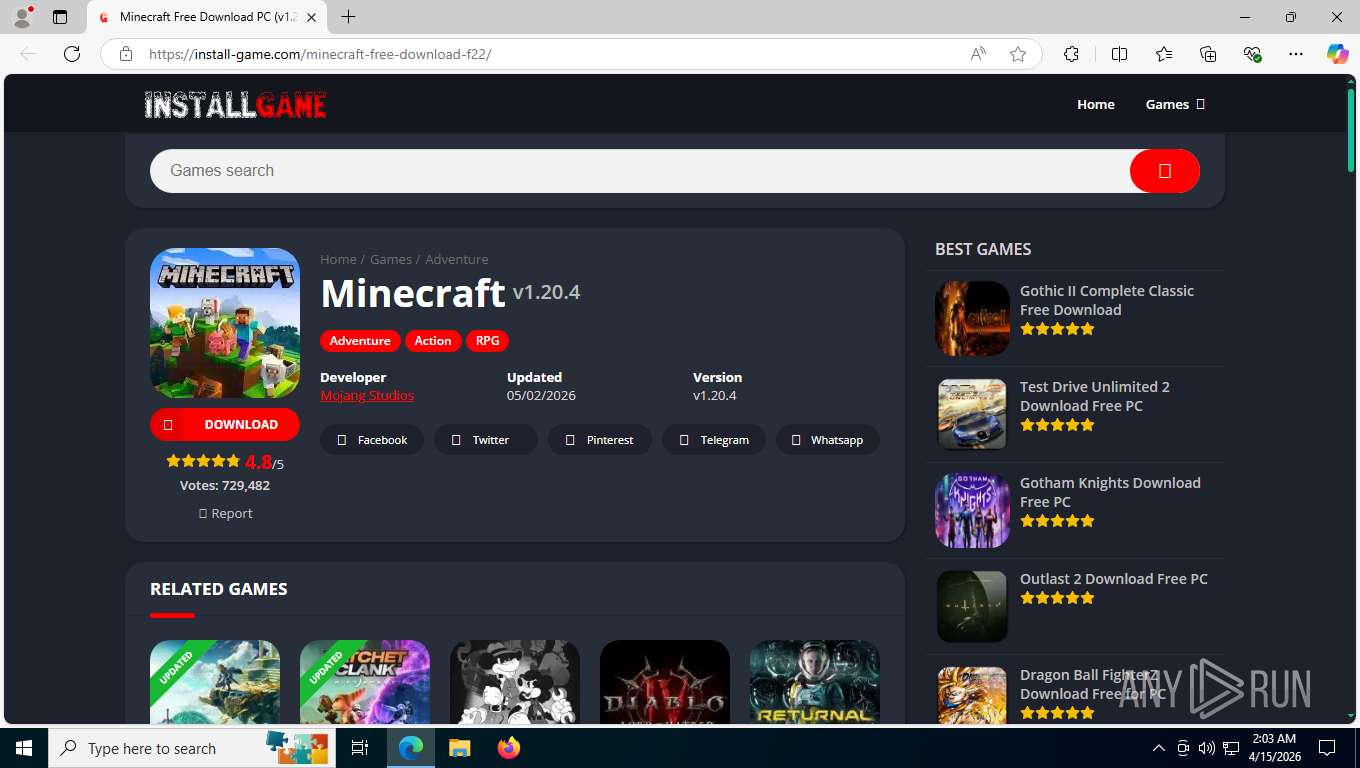Image resolution: width=1360 pixels, height=768 pixels.
Task: Open Browser essentials heart icon
Action: point(1252,54)
